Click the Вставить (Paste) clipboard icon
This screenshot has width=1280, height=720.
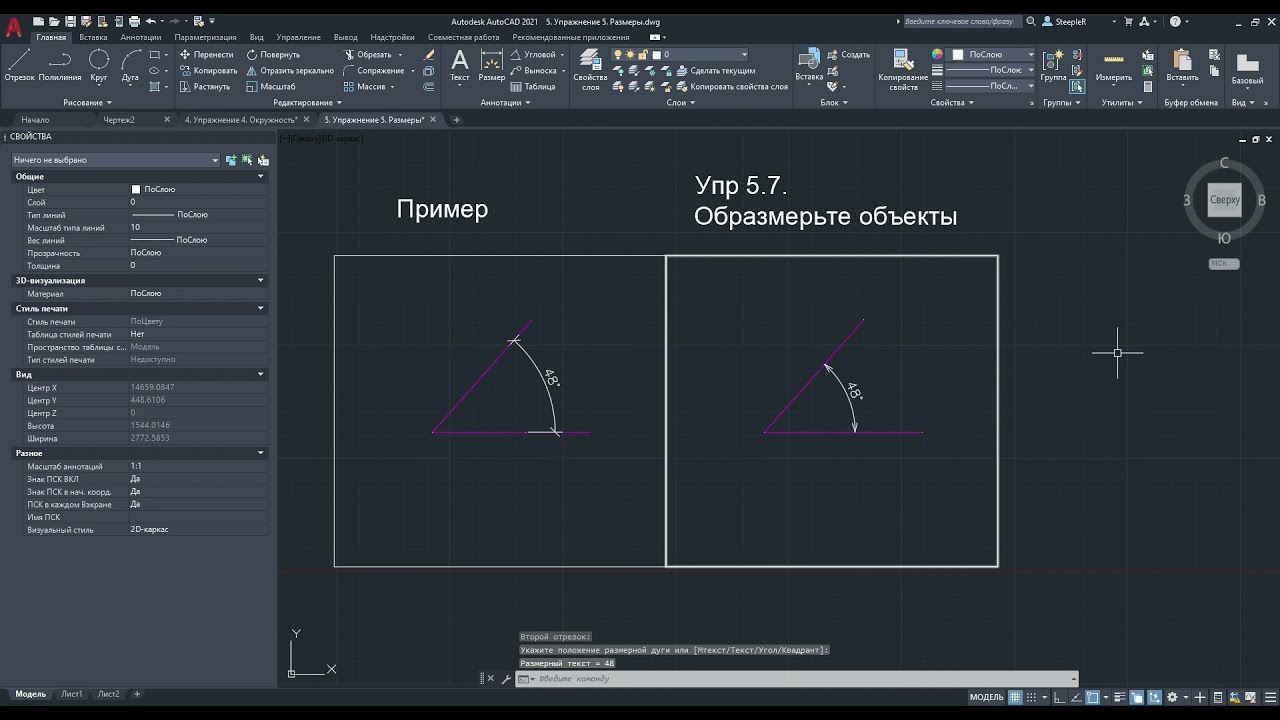pos(1182,65)
